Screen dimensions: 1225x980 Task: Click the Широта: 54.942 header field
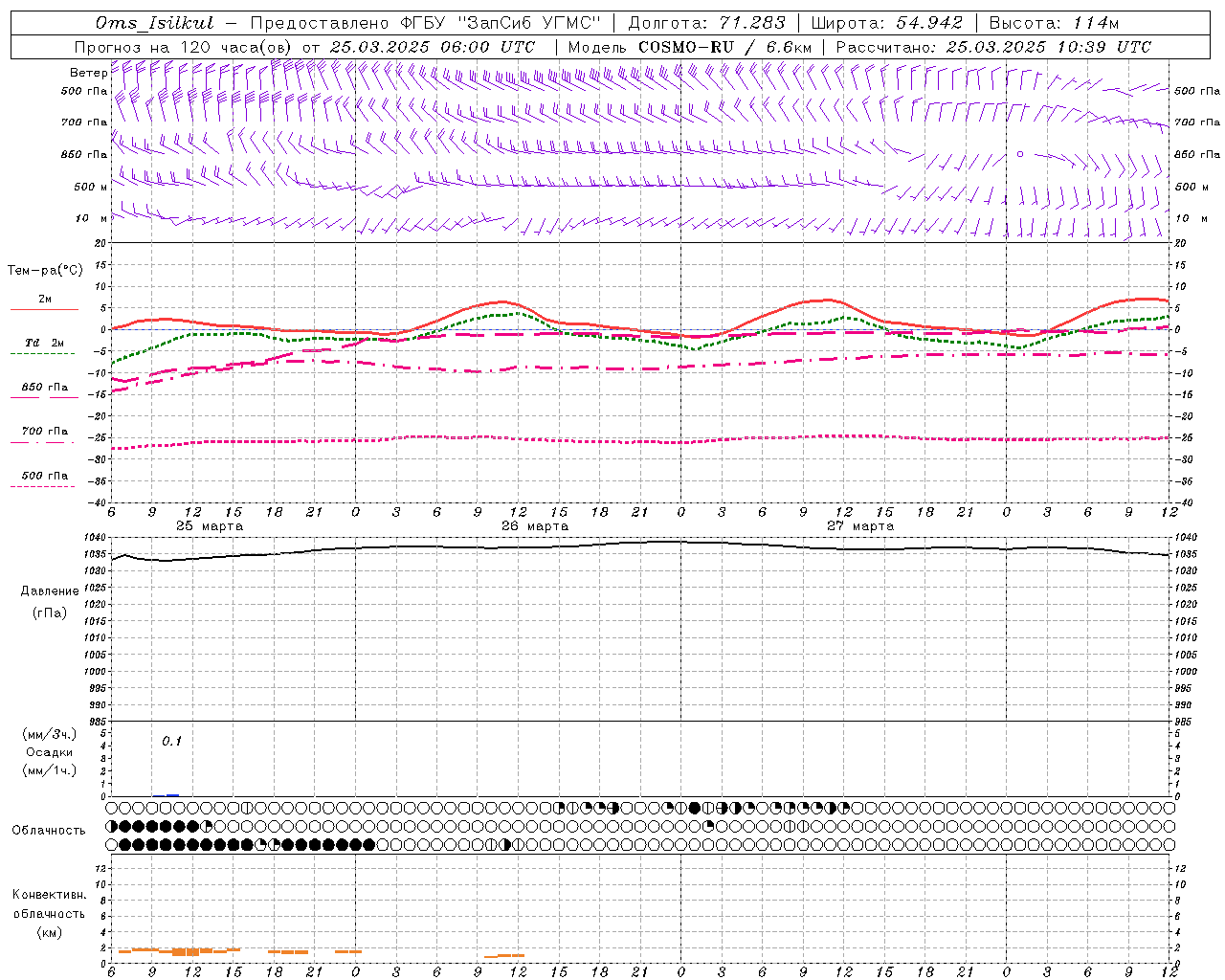pos(886,23)
